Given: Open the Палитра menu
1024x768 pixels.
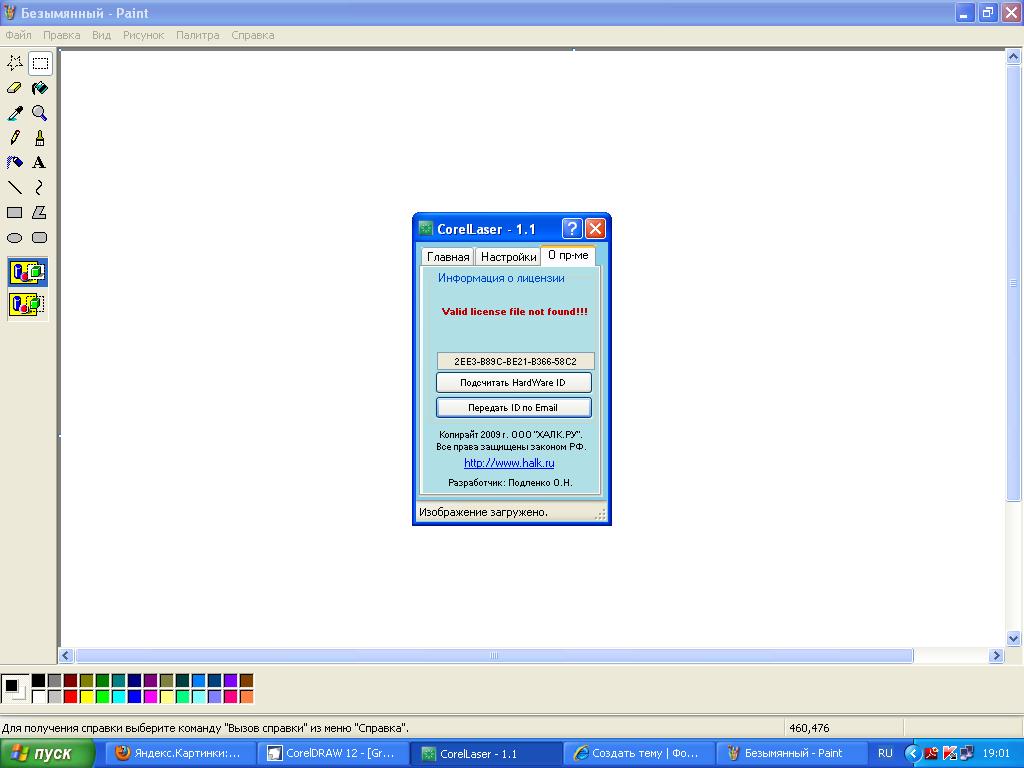Looking at the screenshot, I should 197,35.
